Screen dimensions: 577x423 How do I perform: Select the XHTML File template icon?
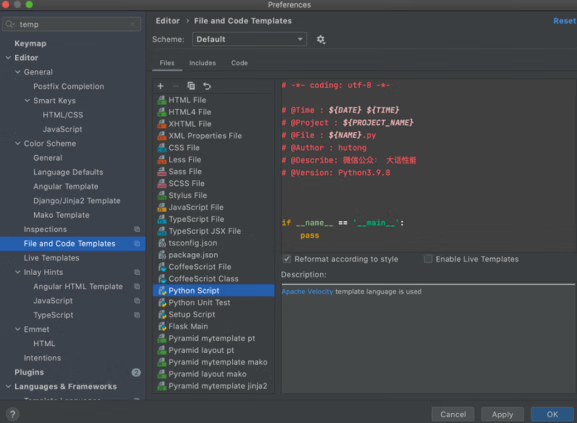point(162,124)
